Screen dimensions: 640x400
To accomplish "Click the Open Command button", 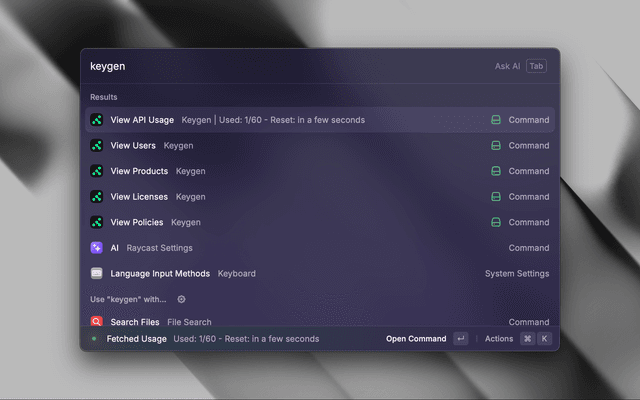I will [x=416, y=339].
